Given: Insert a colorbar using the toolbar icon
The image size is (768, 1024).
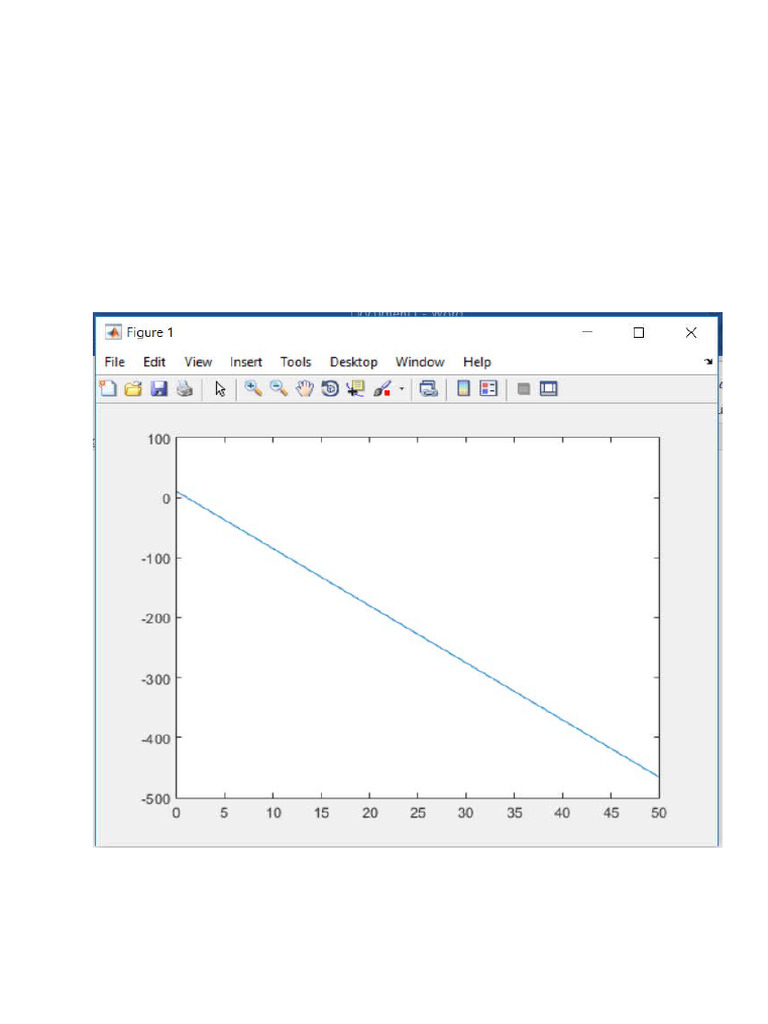Looking at the screenshot, I should (x=463, y=389).
